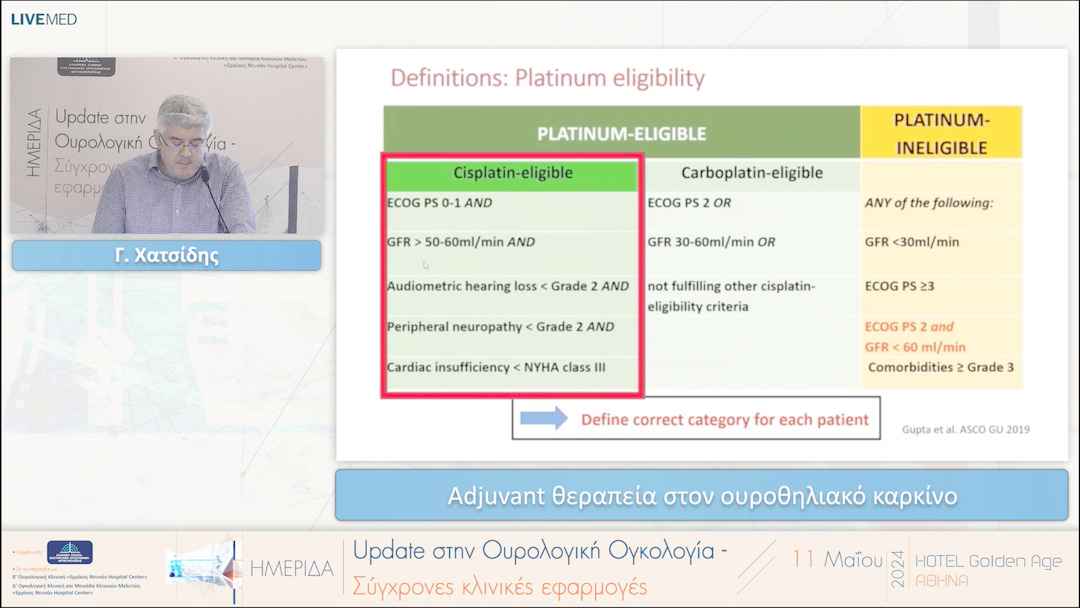1080x608 pixels.
Task: Click the PLATINUM-ELIGIBLE green header
Action: tap(621, 133)
